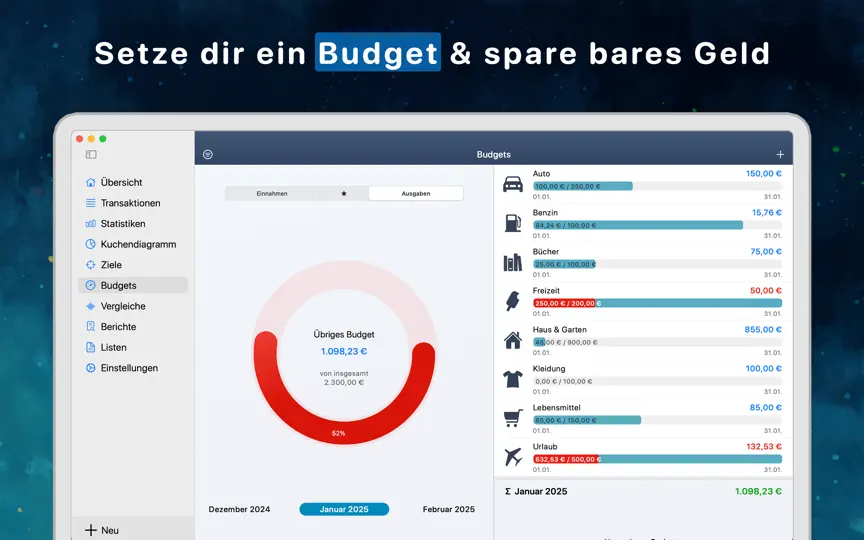This screenshot has width=864, height=540.
Task: Click the Berichte document icon
Action: [x=90, y=327]
